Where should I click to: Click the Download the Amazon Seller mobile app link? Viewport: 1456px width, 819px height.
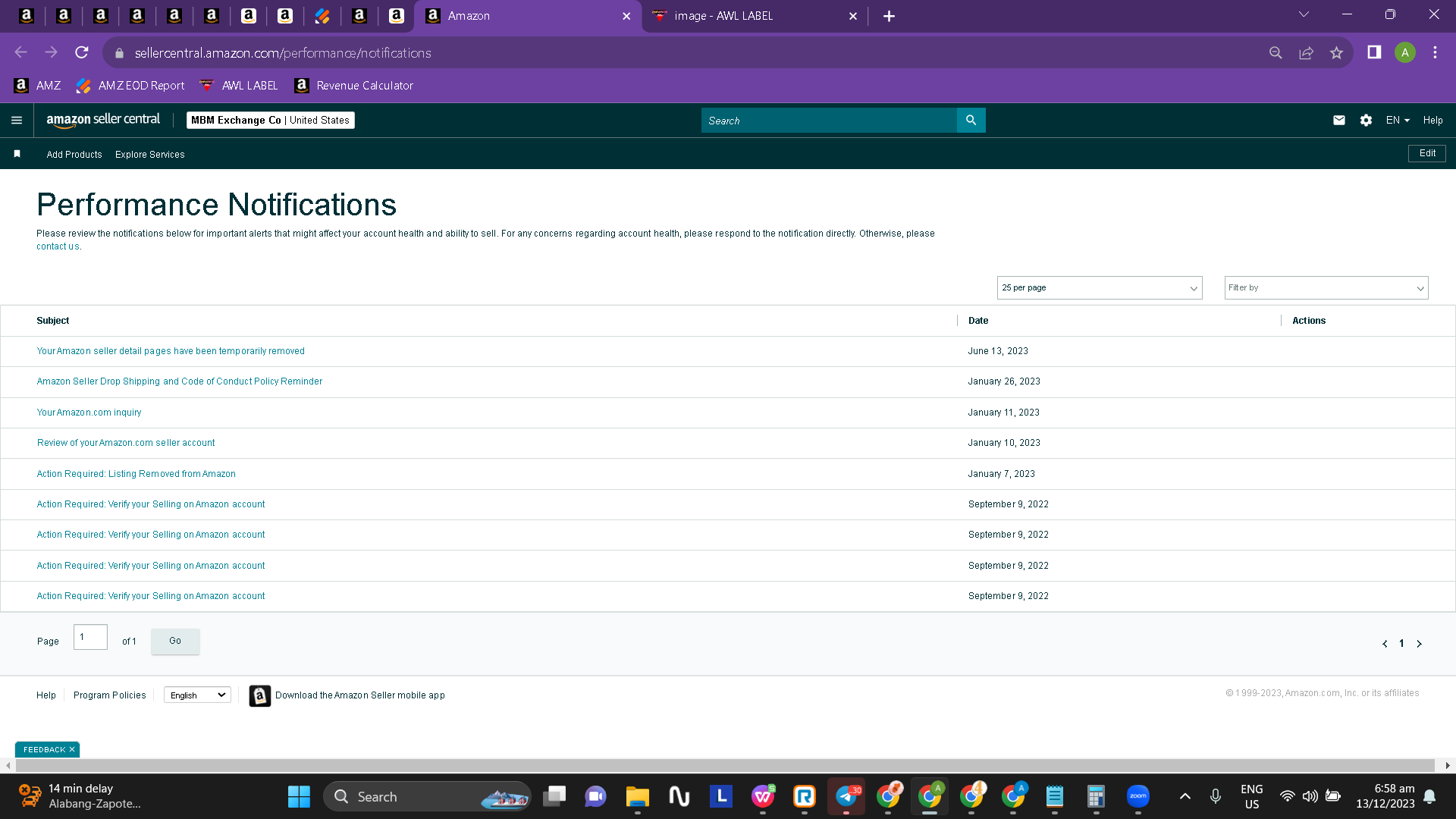[360, 695]
